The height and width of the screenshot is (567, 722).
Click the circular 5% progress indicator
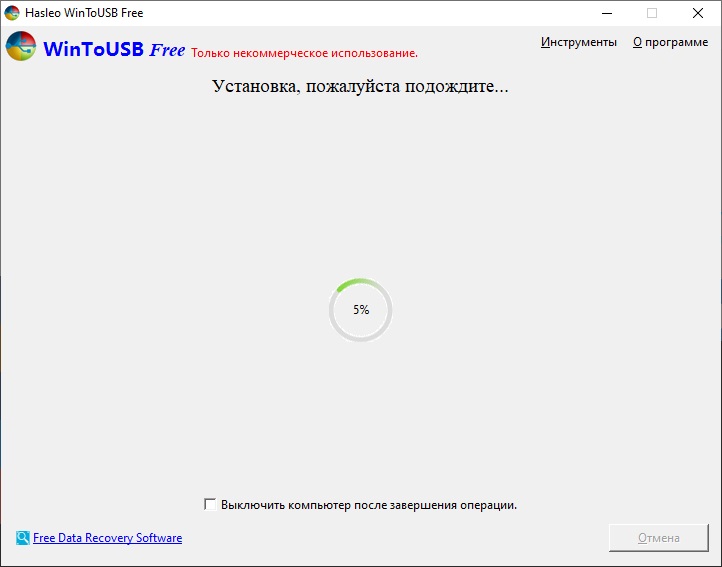pos(361,310)
